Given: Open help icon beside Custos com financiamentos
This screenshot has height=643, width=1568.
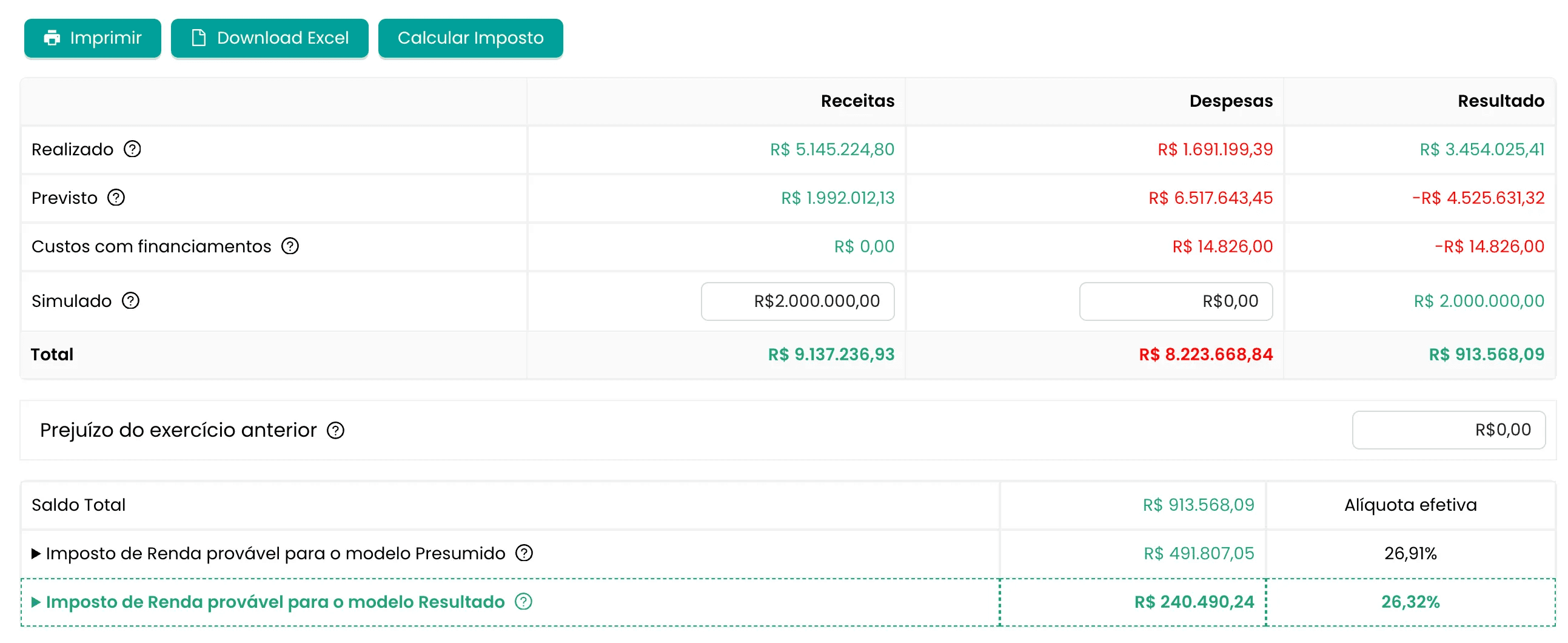Looking at the screenshot, I should pyautogui.click(x=290, y=246).
